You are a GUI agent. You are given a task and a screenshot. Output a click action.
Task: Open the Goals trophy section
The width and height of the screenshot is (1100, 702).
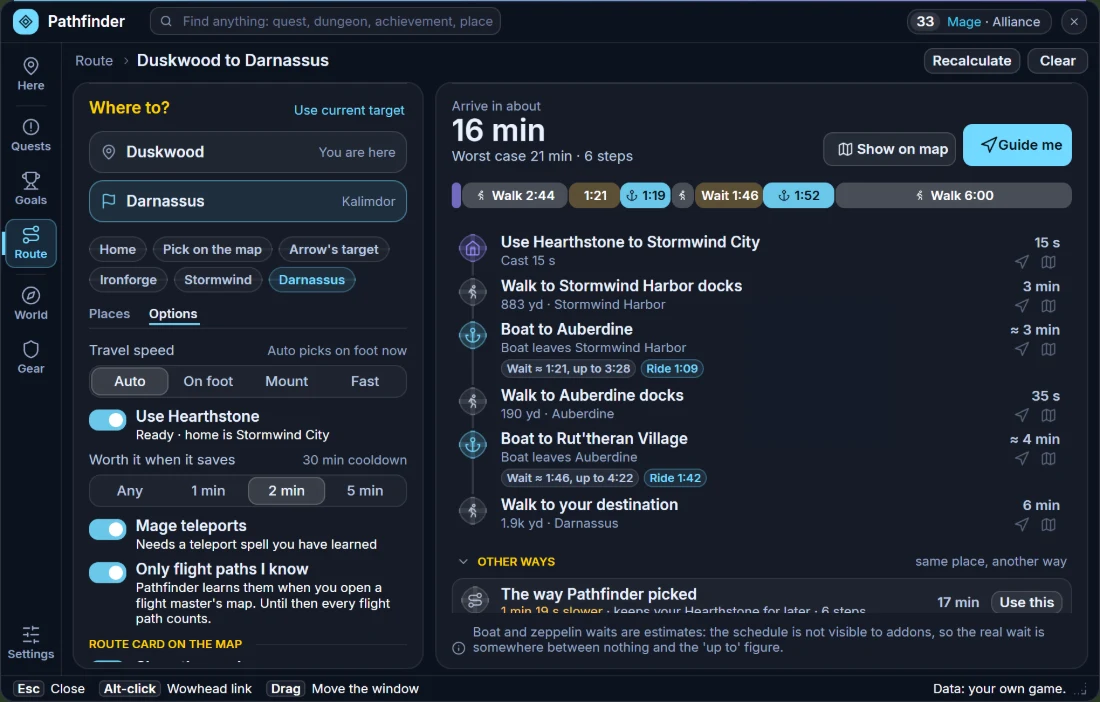31,189
